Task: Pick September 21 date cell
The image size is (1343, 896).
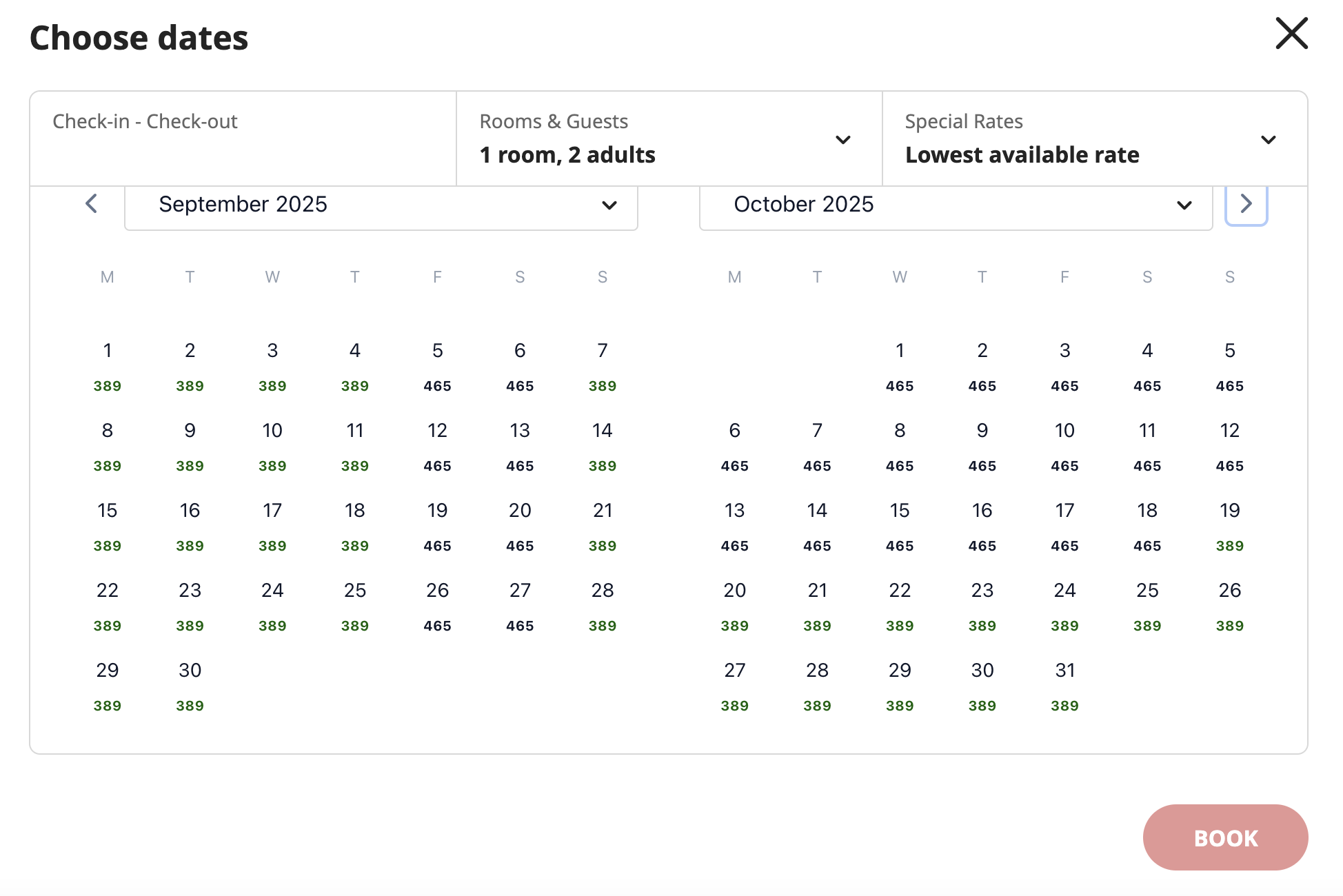Action: (603, 527)
